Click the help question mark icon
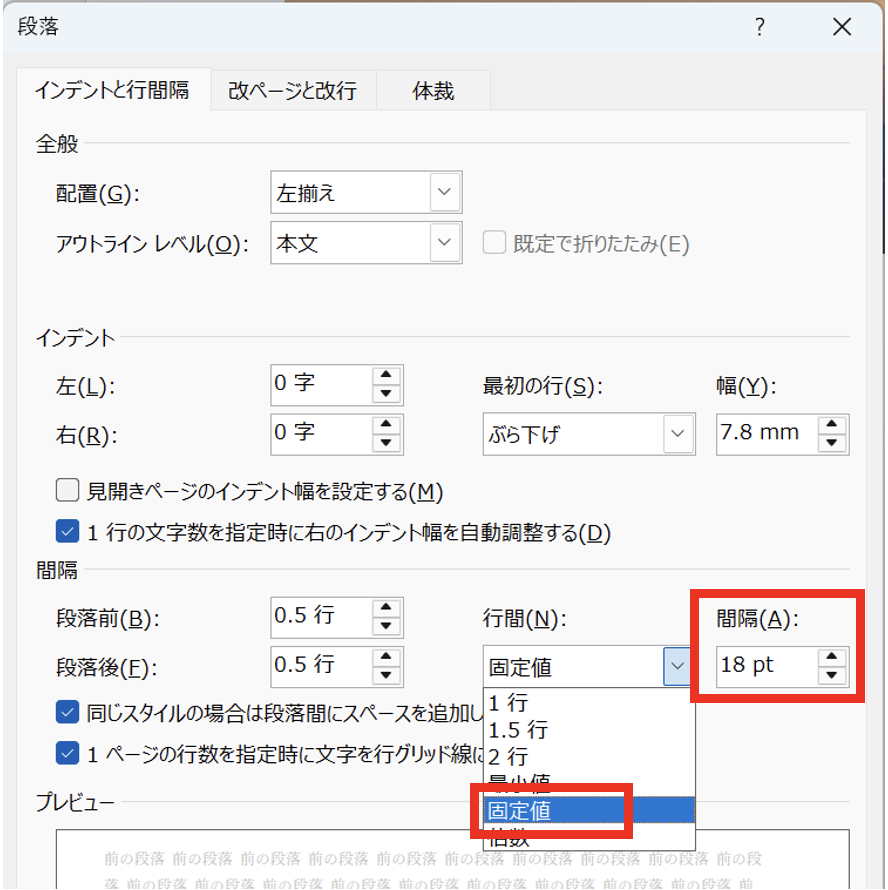888x890 pixels. [759, 27]
